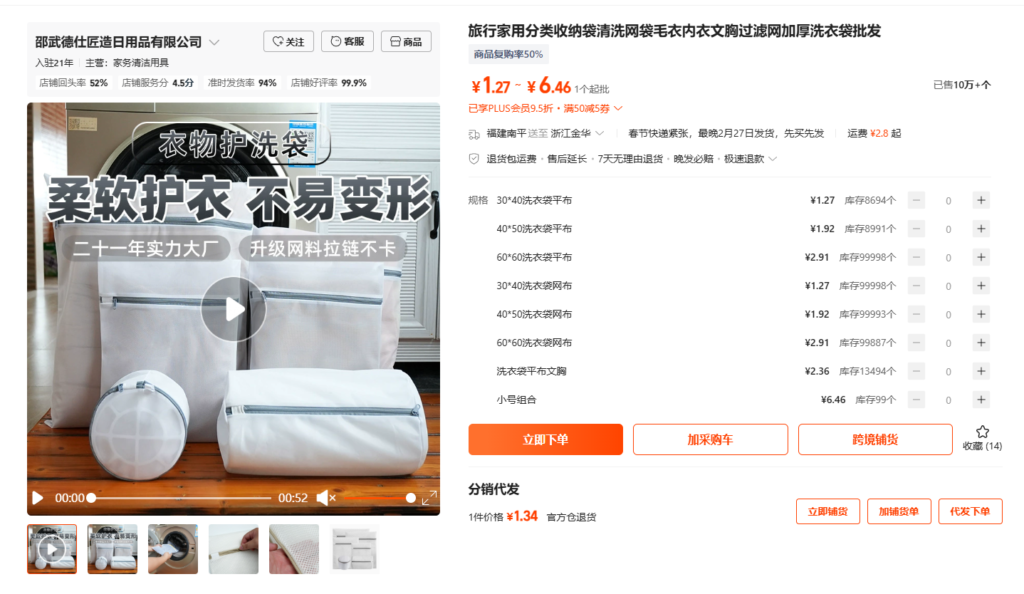Decrease quantity for 60*60洗衣袋网布

tap(916, 343)
